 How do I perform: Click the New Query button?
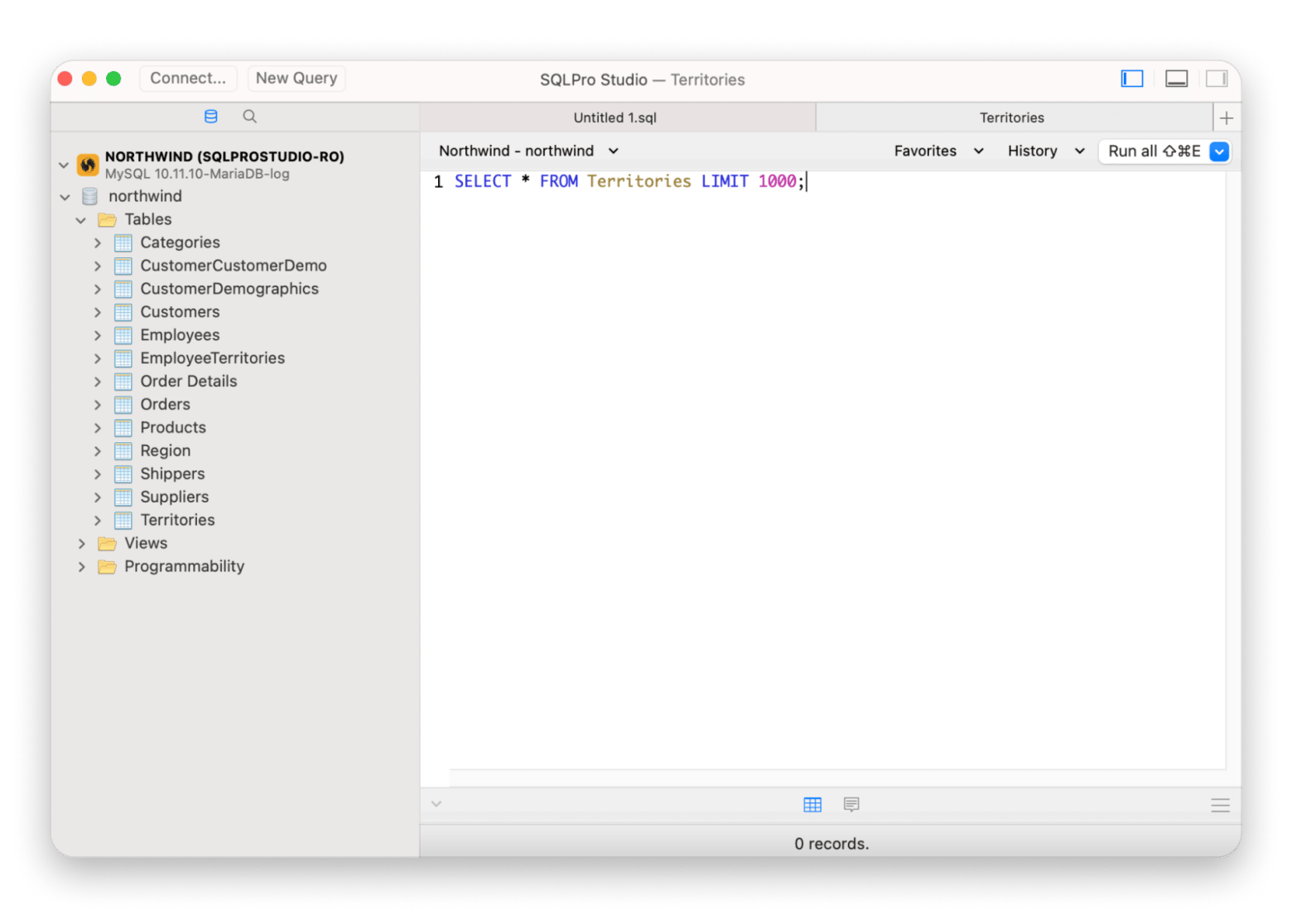coord(296,78)
